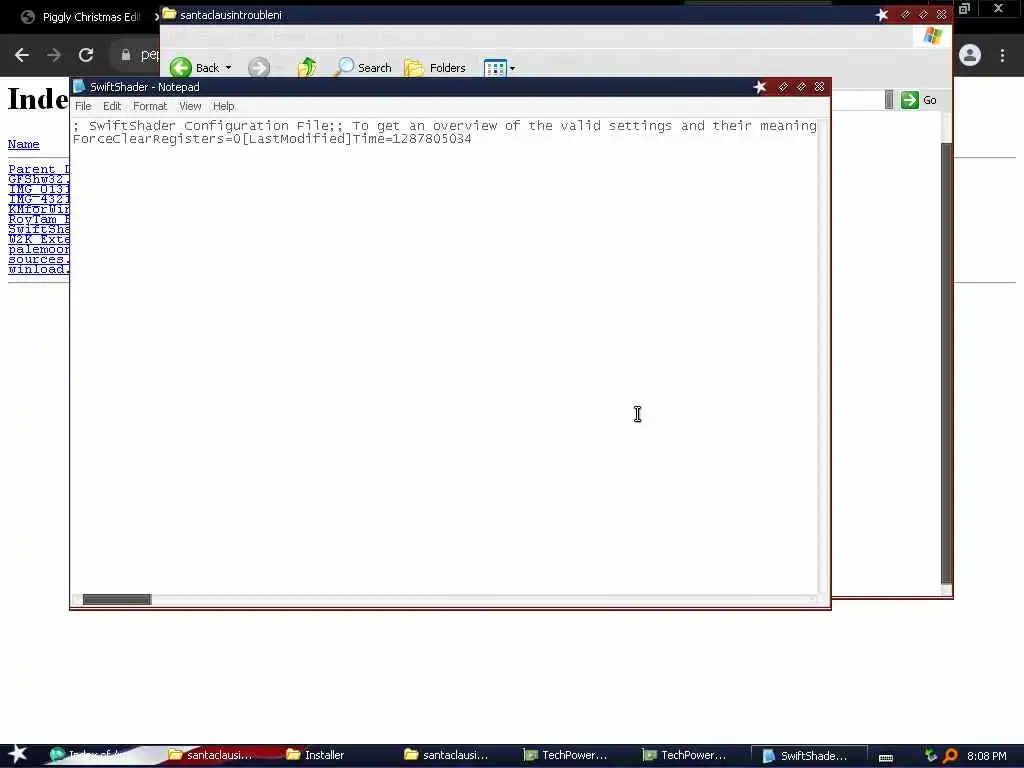Screen dimensions: 1024x768
Task: Click the green Go button in Explorer
Action: coord(919,100)
